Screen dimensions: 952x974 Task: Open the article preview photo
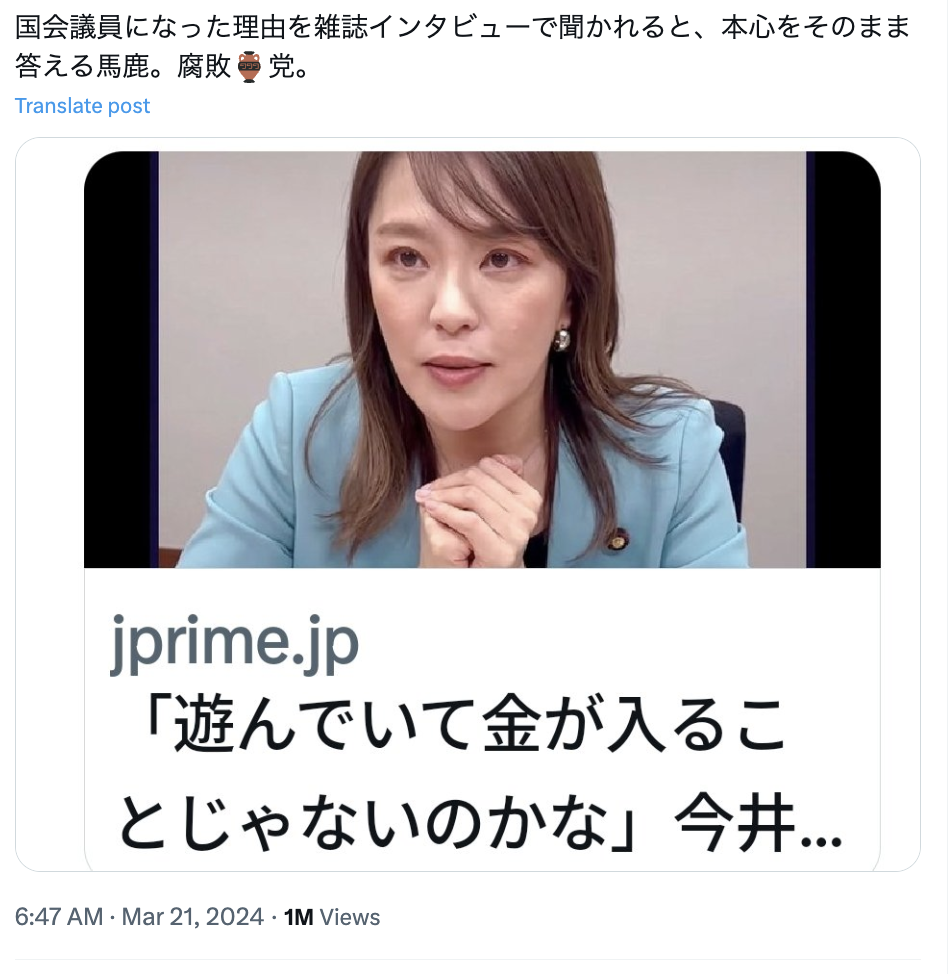point(482,359)
